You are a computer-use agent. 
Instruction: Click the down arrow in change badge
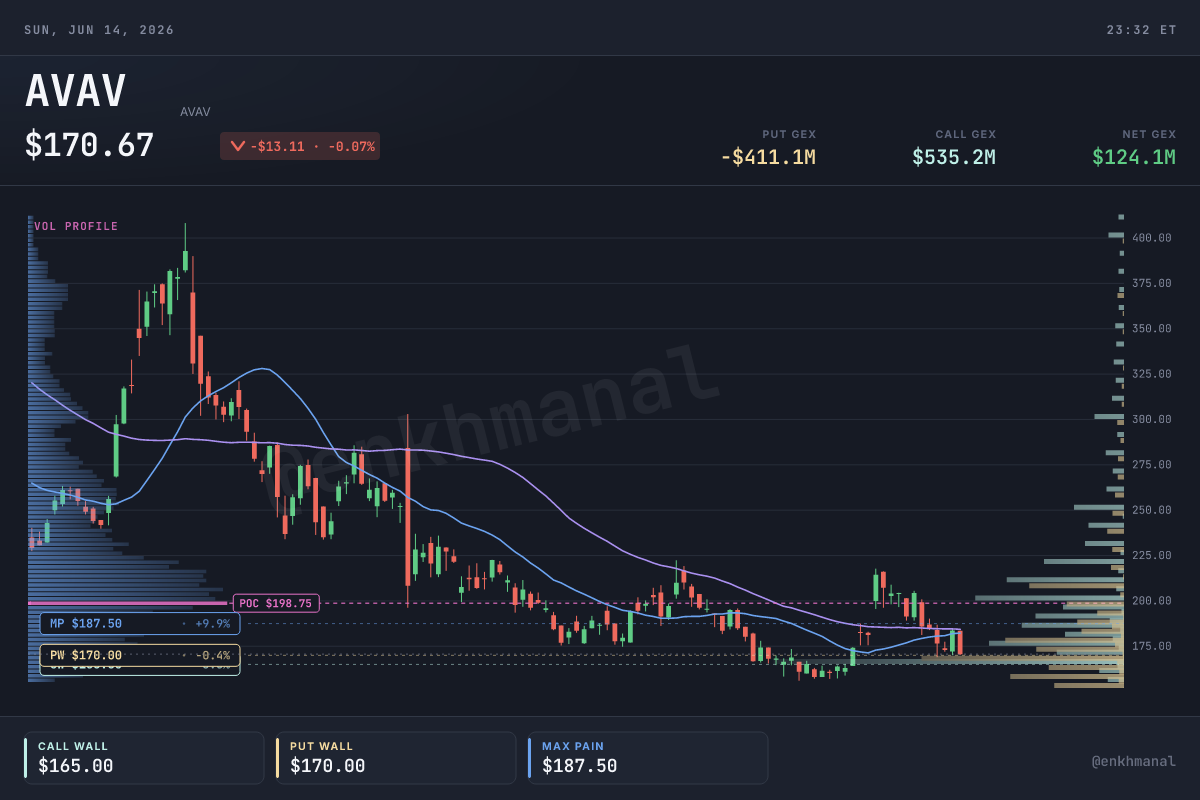point(237,146)
